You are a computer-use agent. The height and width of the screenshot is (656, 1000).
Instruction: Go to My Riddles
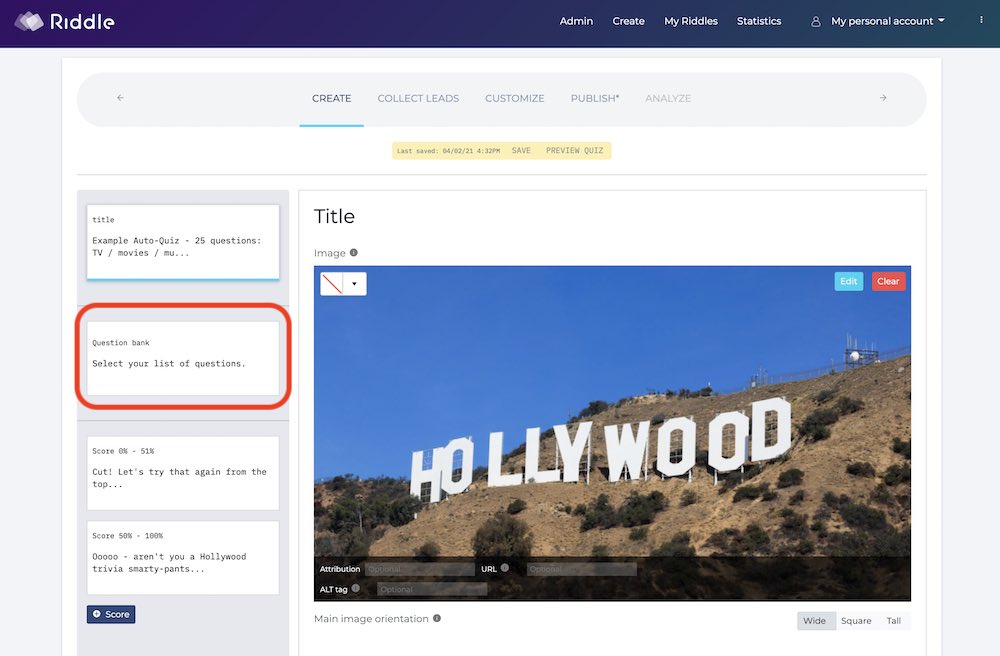pyautogui.click(x=691, y=21)
